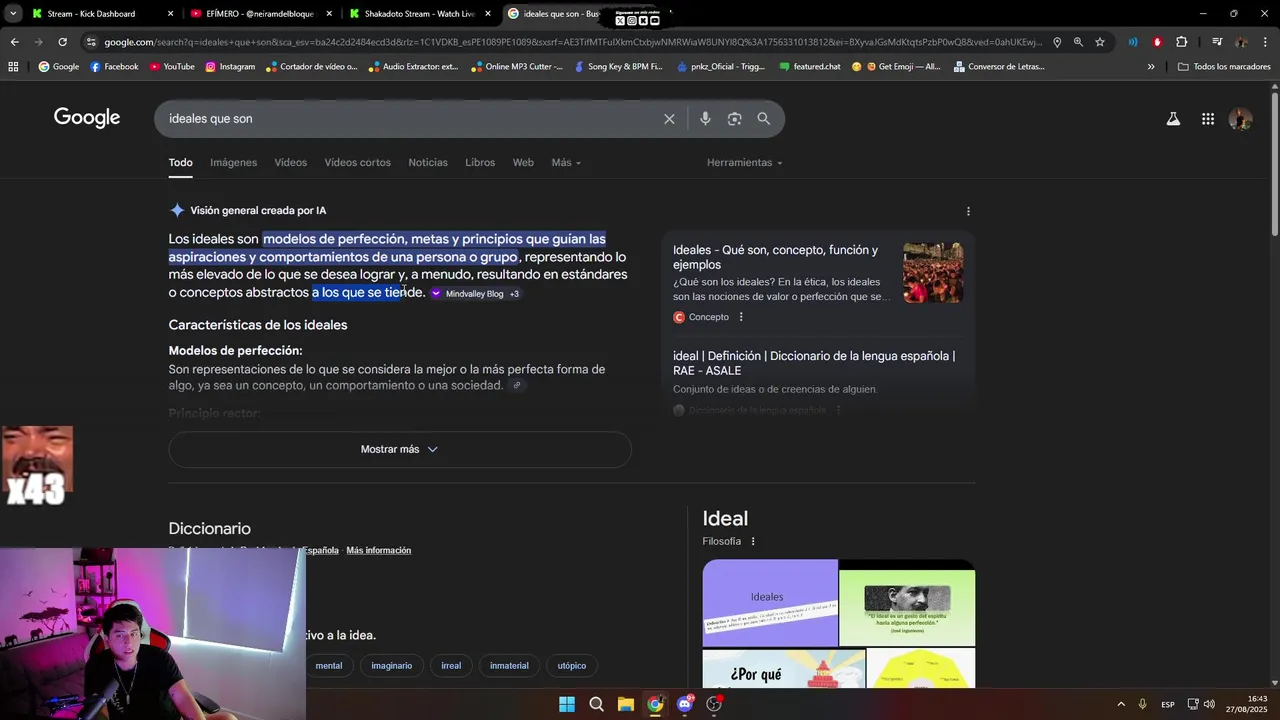Image resolution: width=1280 pixels, height=720 pixels.
Task: Reload the page
Action: tap(62, 42)
